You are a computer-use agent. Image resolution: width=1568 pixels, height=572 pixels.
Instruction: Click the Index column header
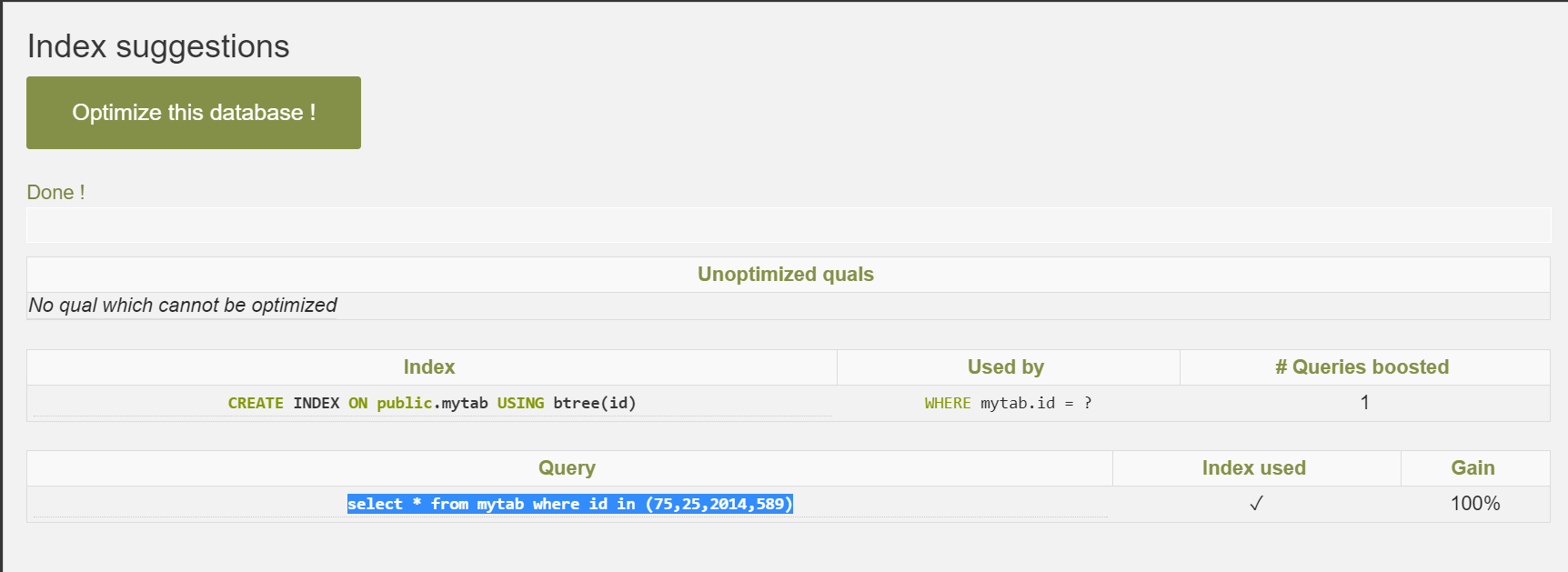click(x=429, y=367)
